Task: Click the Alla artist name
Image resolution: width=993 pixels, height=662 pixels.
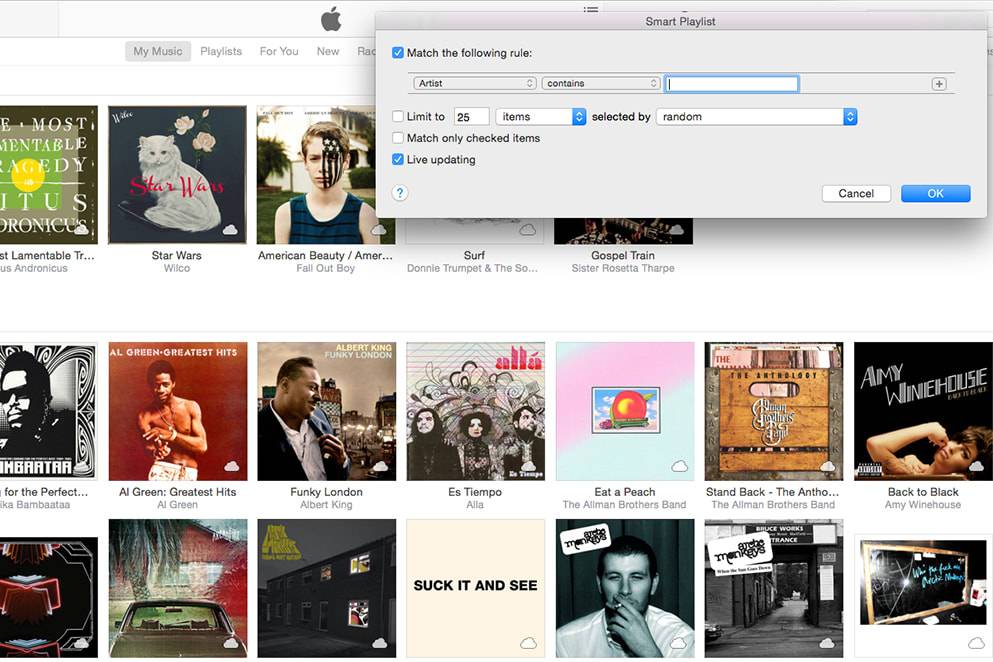Action: coord(475,505)
